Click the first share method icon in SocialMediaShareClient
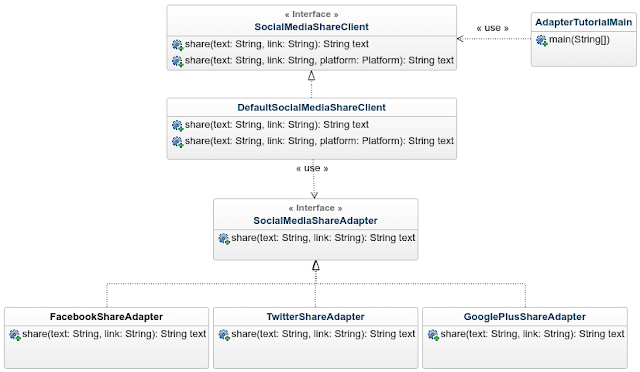 (x=178, y=45)
